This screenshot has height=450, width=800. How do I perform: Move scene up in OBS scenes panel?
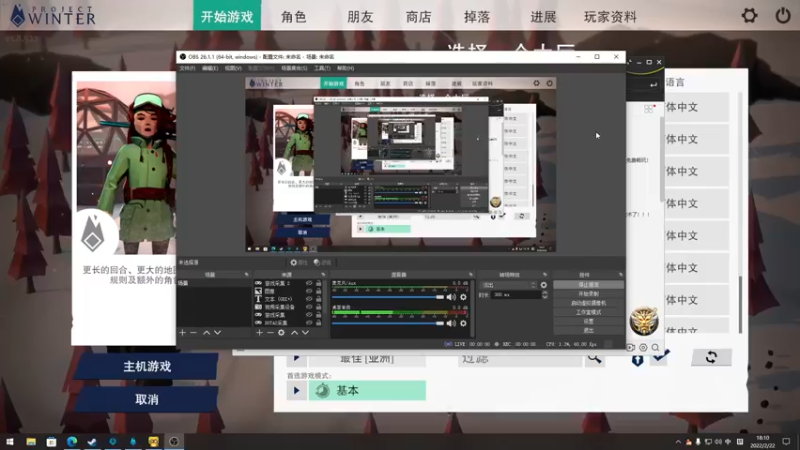click(x=207, y=333)
